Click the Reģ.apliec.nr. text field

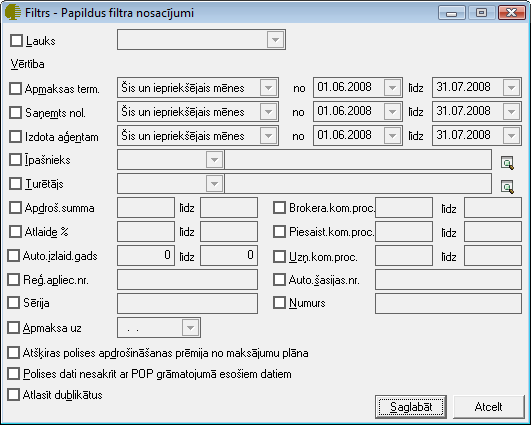187,280
